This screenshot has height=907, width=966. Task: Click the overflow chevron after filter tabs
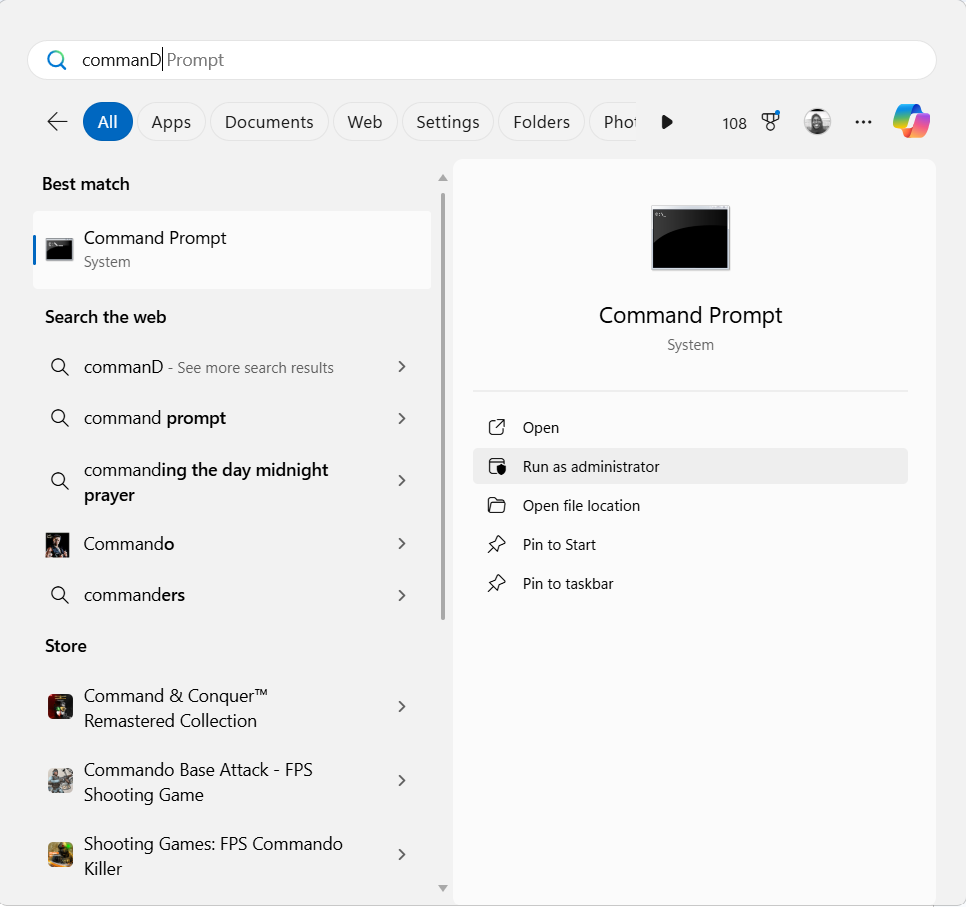[667, 122]
